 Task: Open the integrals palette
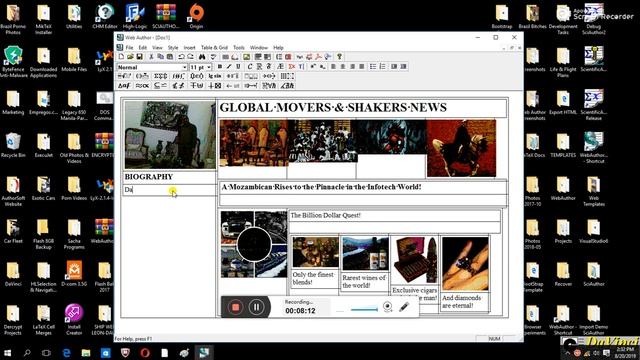coord(179,76)
